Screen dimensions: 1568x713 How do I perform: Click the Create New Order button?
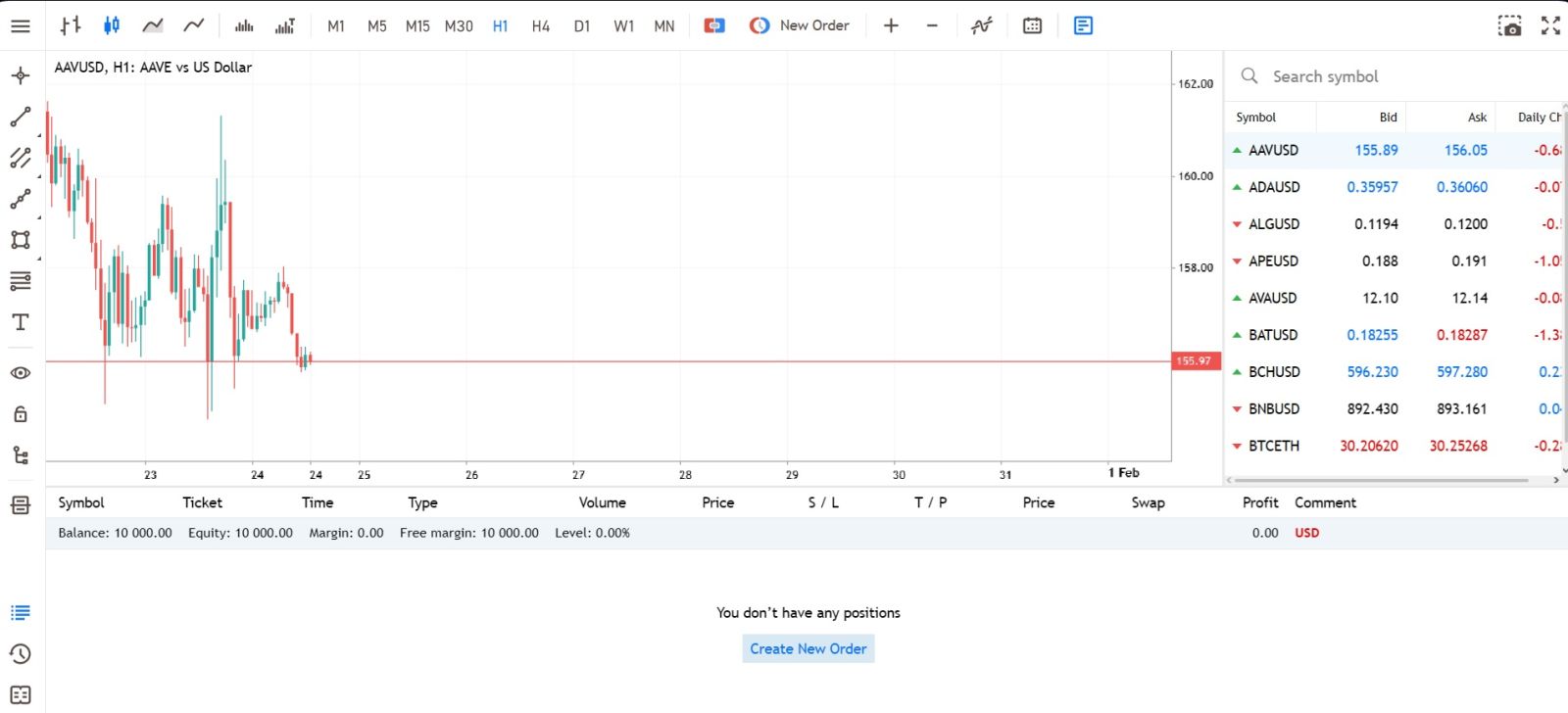[x=808, y=648]
